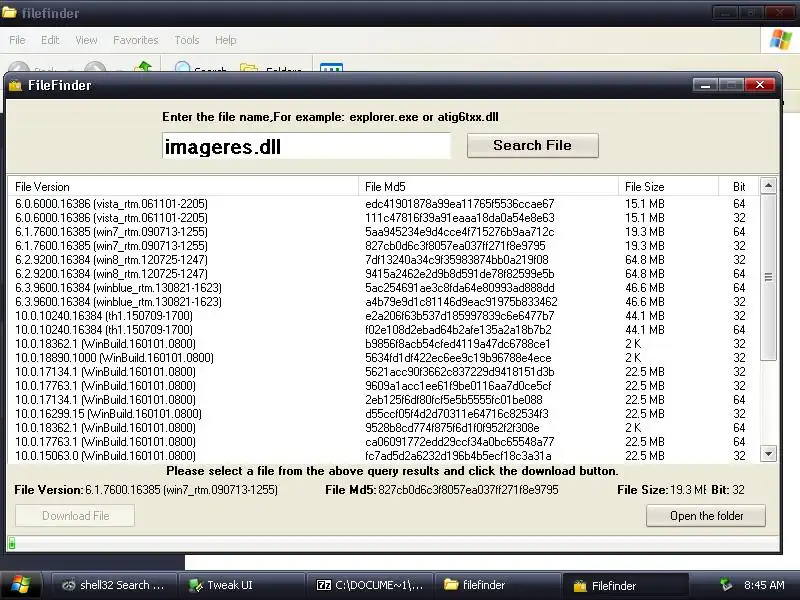Select row with Md5 7df13240a34c9f35983874bb0a219f08
This screenshot has height=600, width=800.
point(383,260)
